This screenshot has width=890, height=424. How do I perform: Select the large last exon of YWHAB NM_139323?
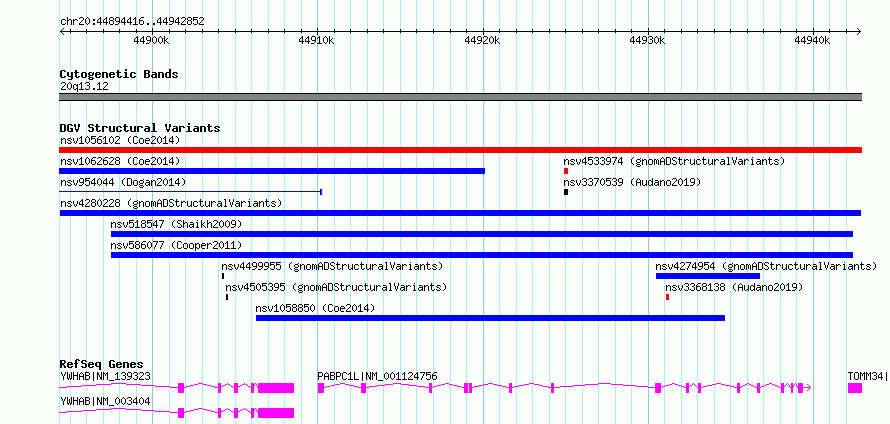point(276,388)
